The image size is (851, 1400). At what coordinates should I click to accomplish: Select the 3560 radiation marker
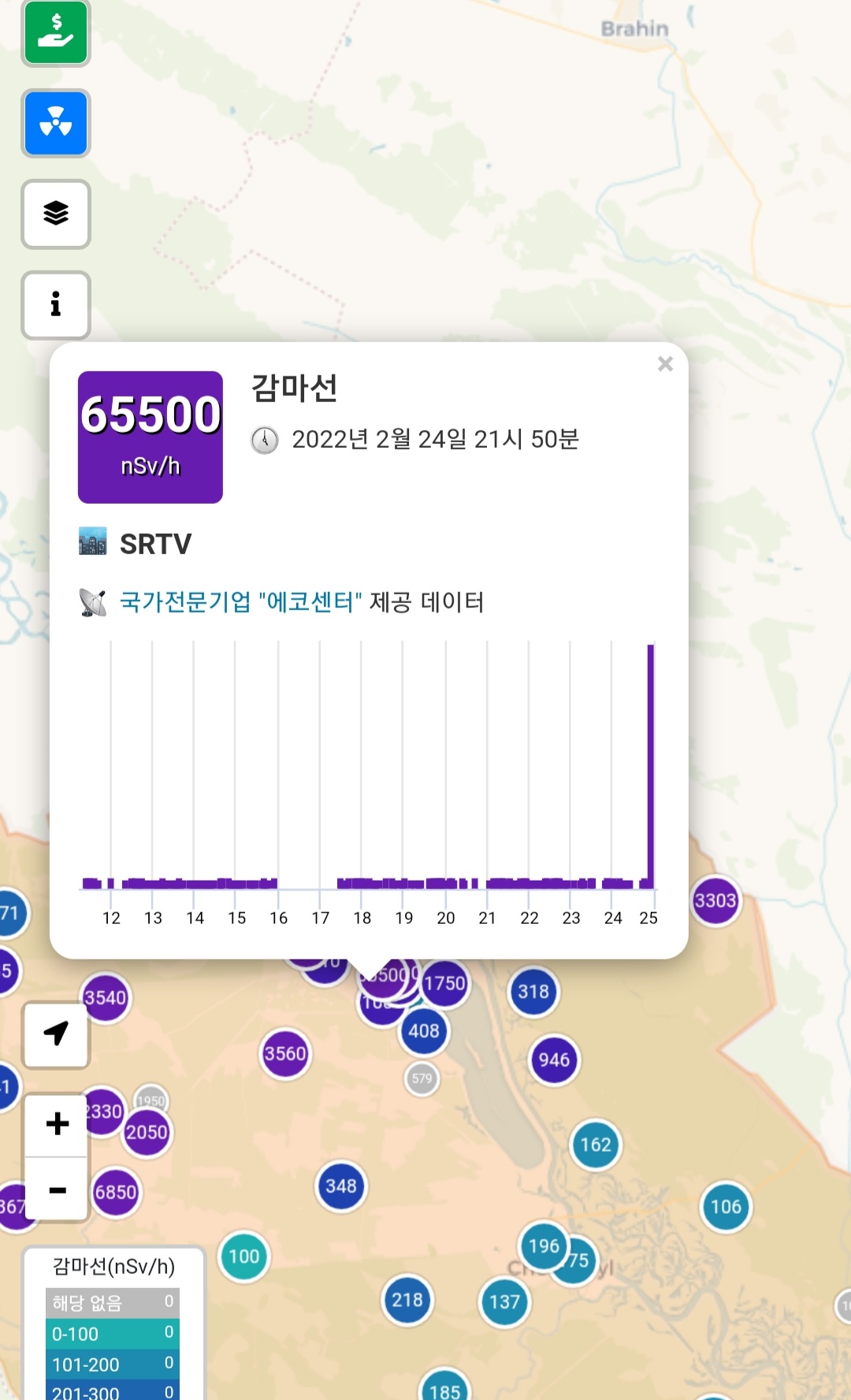tap(285, 1053)
